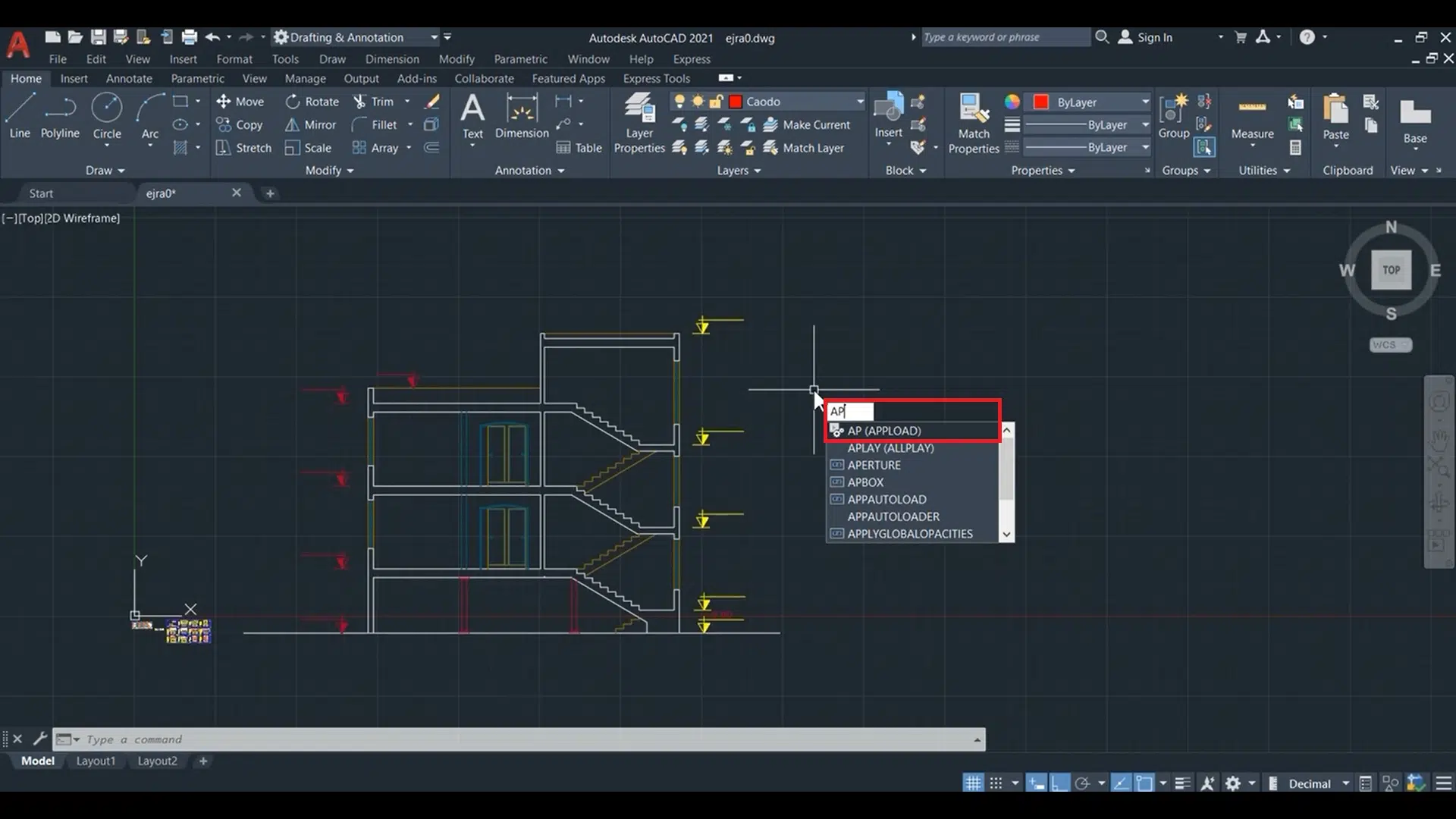Click the Mirror tool icon
This screenshot has width=1456, height=819.
pos(292,125)
